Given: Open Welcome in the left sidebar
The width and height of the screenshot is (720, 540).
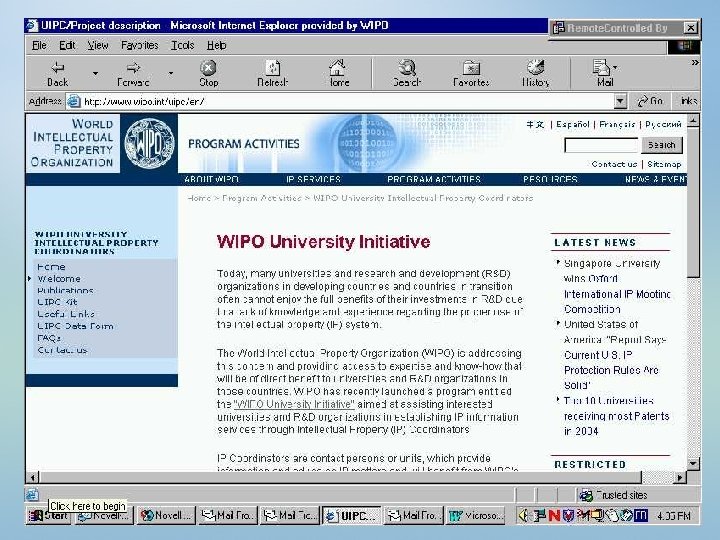Looking at the screenshot, I should pos(59,279).
